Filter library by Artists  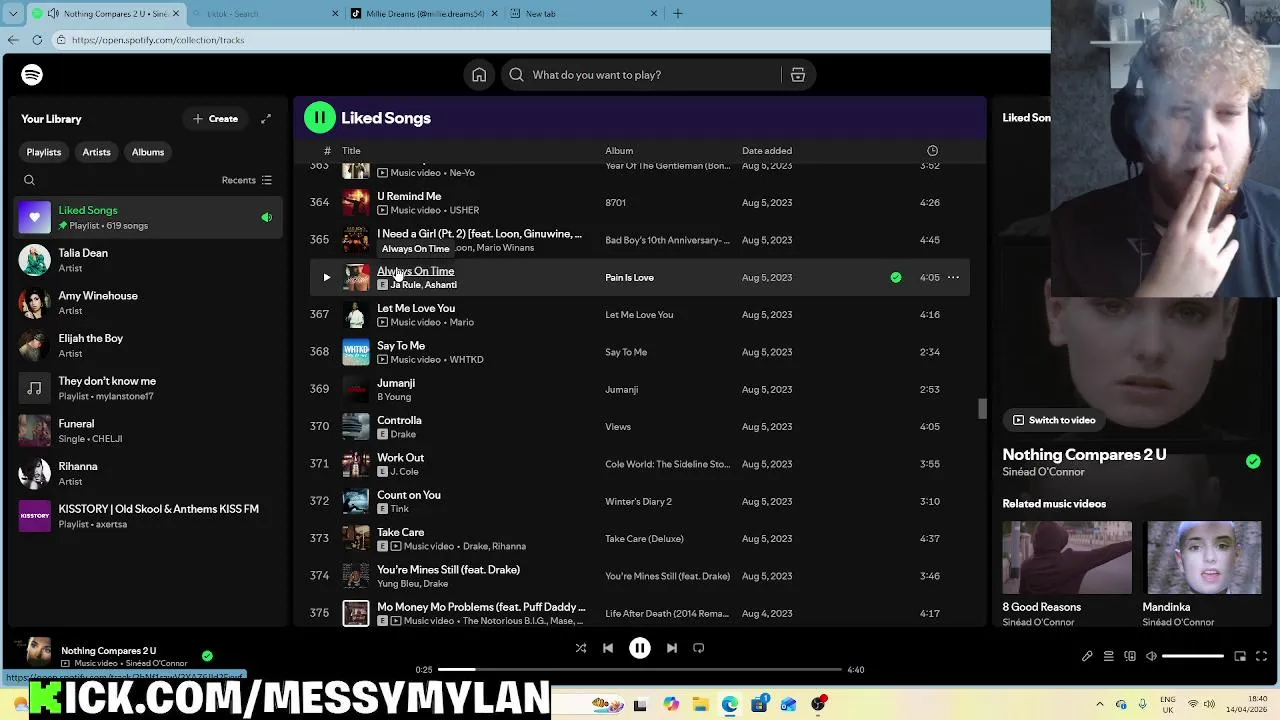[97, 152]
